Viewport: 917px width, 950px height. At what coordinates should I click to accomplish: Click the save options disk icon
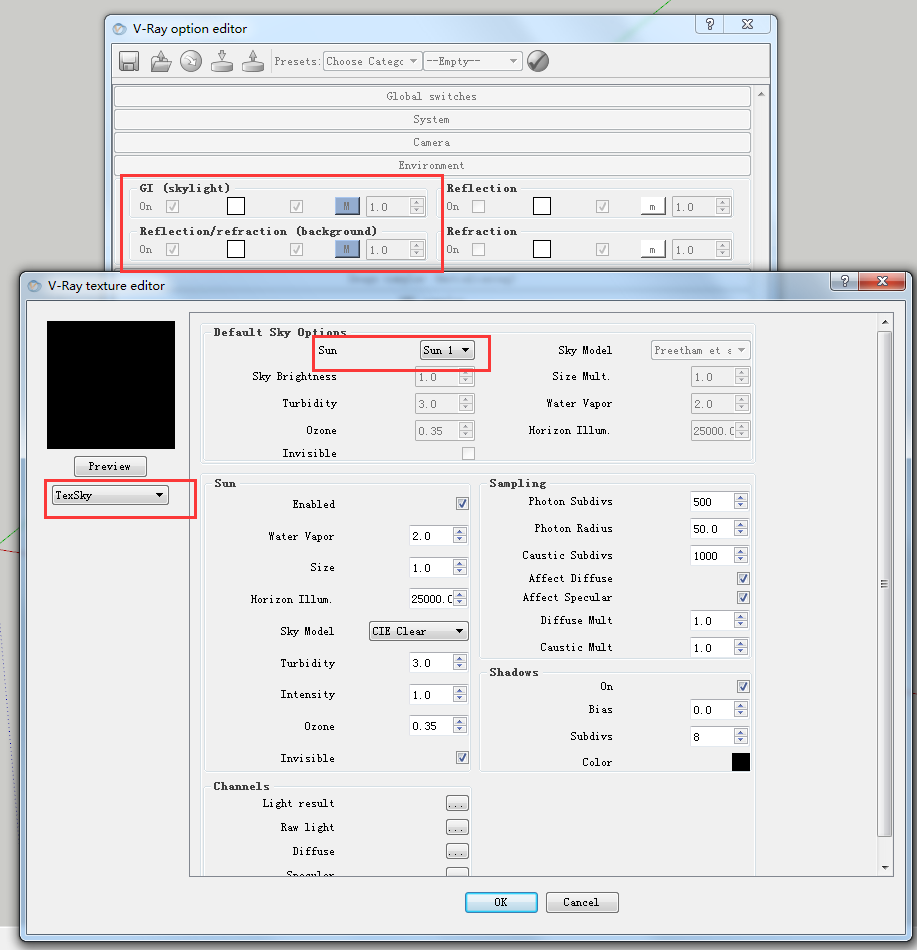(x=129, y=61)
